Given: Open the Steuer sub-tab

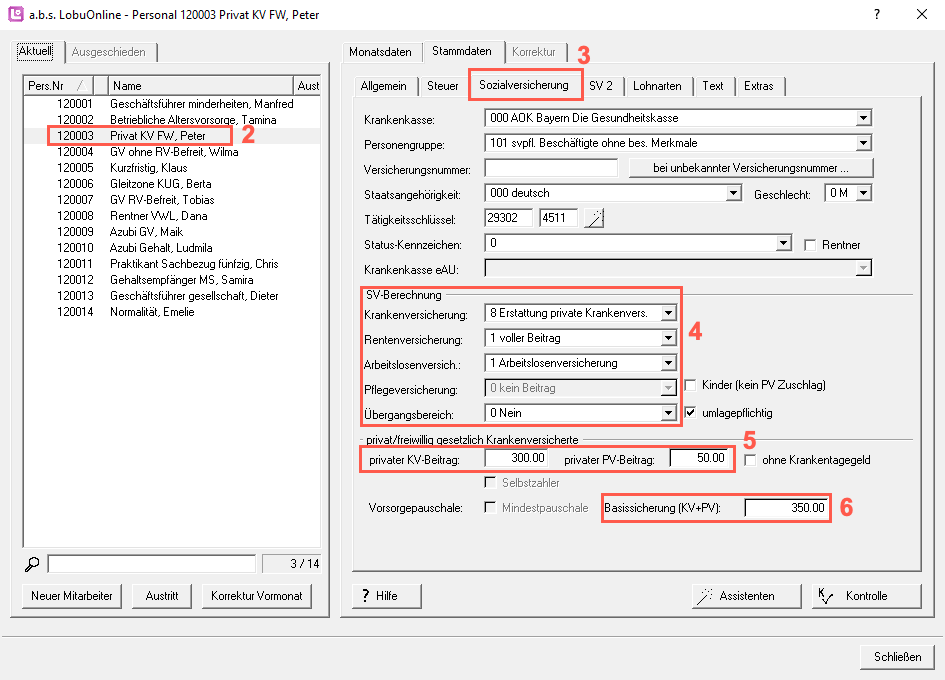Looking at the screenshot, I should pos(442,86).
